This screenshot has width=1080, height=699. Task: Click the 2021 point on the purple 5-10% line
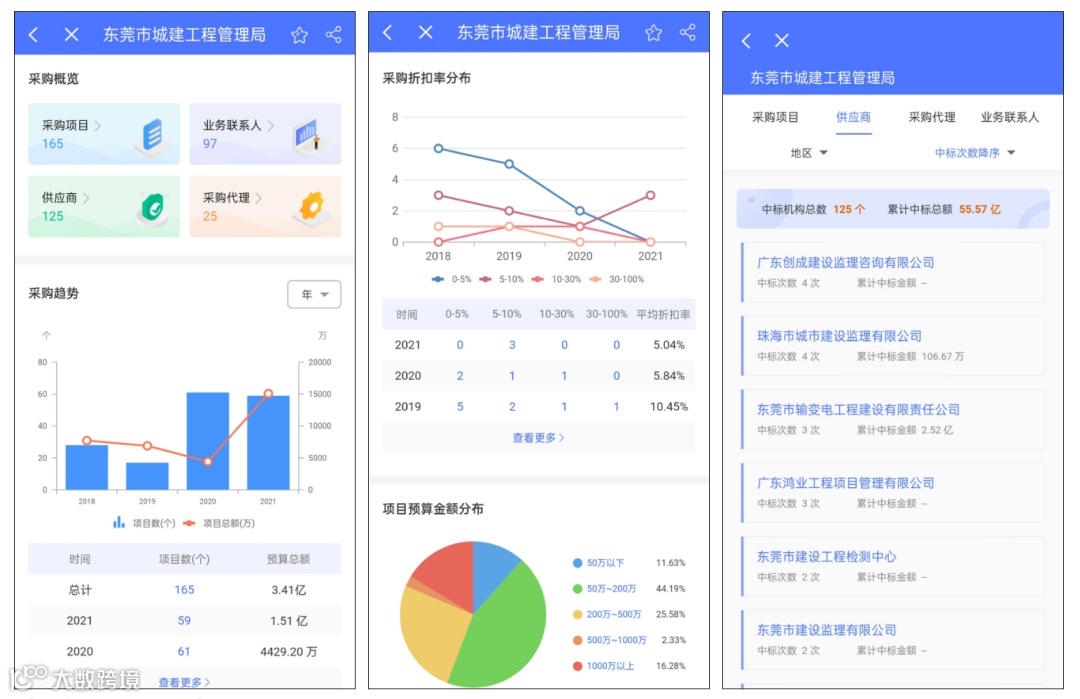(x=650, y=196)
